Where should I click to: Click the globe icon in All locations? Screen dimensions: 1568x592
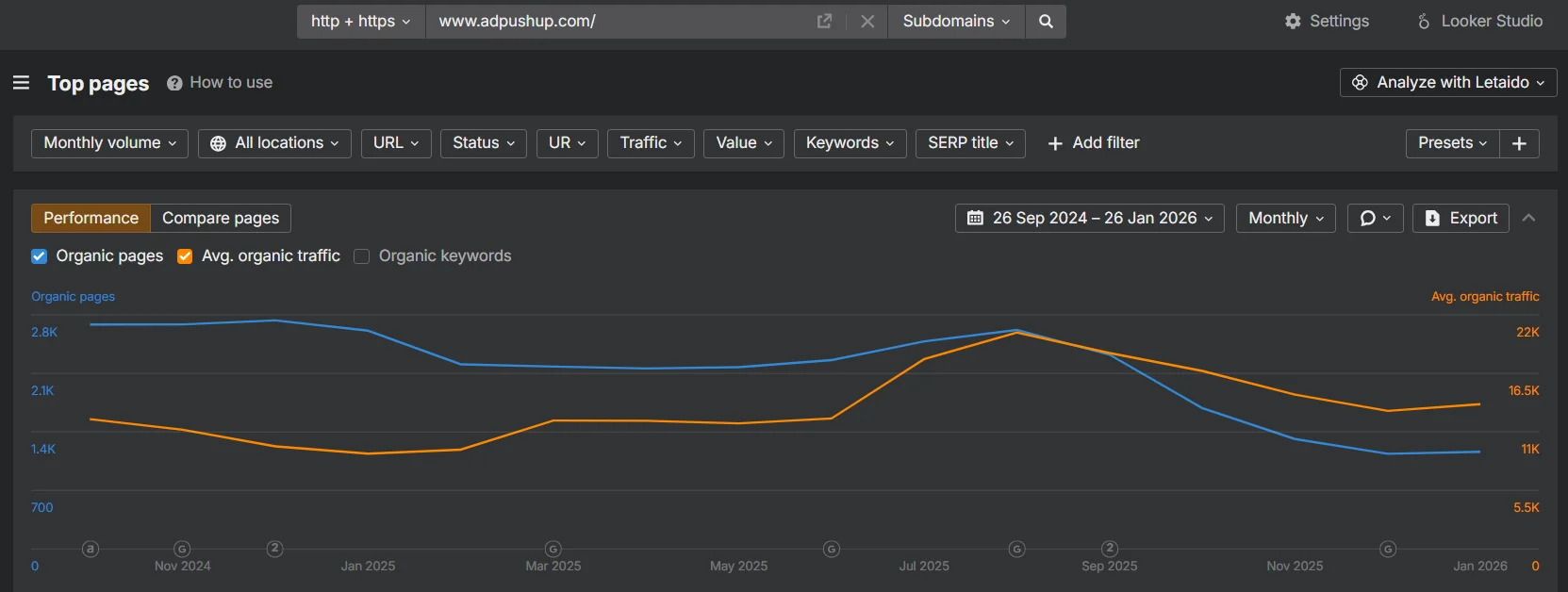click(218, 143)
